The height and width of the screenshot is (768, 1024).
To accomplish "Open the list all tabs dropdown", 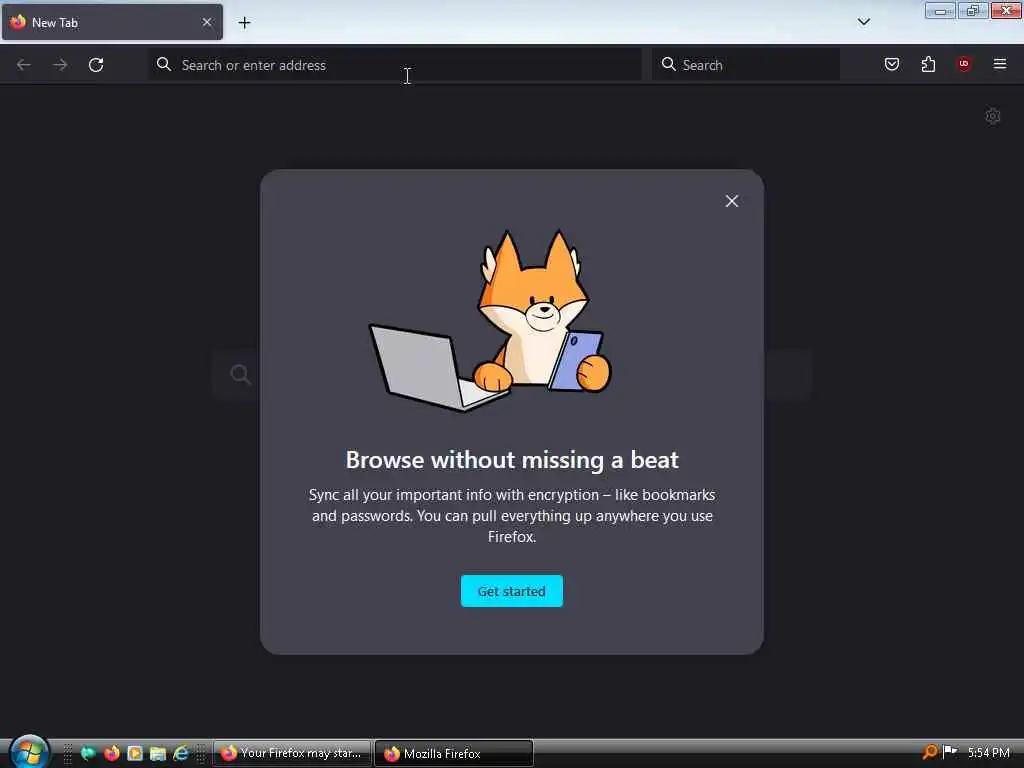I will coord(863,22).
